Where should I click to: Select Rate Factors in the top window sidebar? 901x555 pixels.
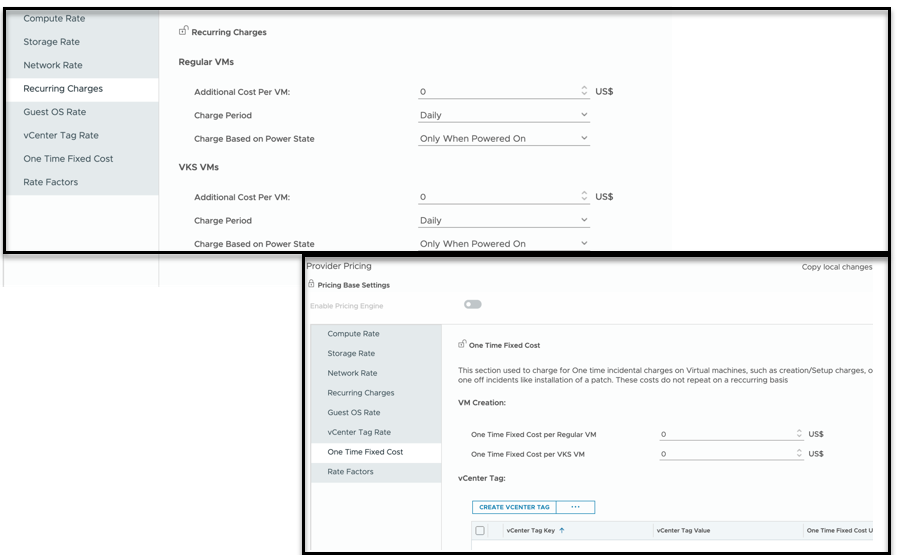pyautogui.click(x=50, y=182)
